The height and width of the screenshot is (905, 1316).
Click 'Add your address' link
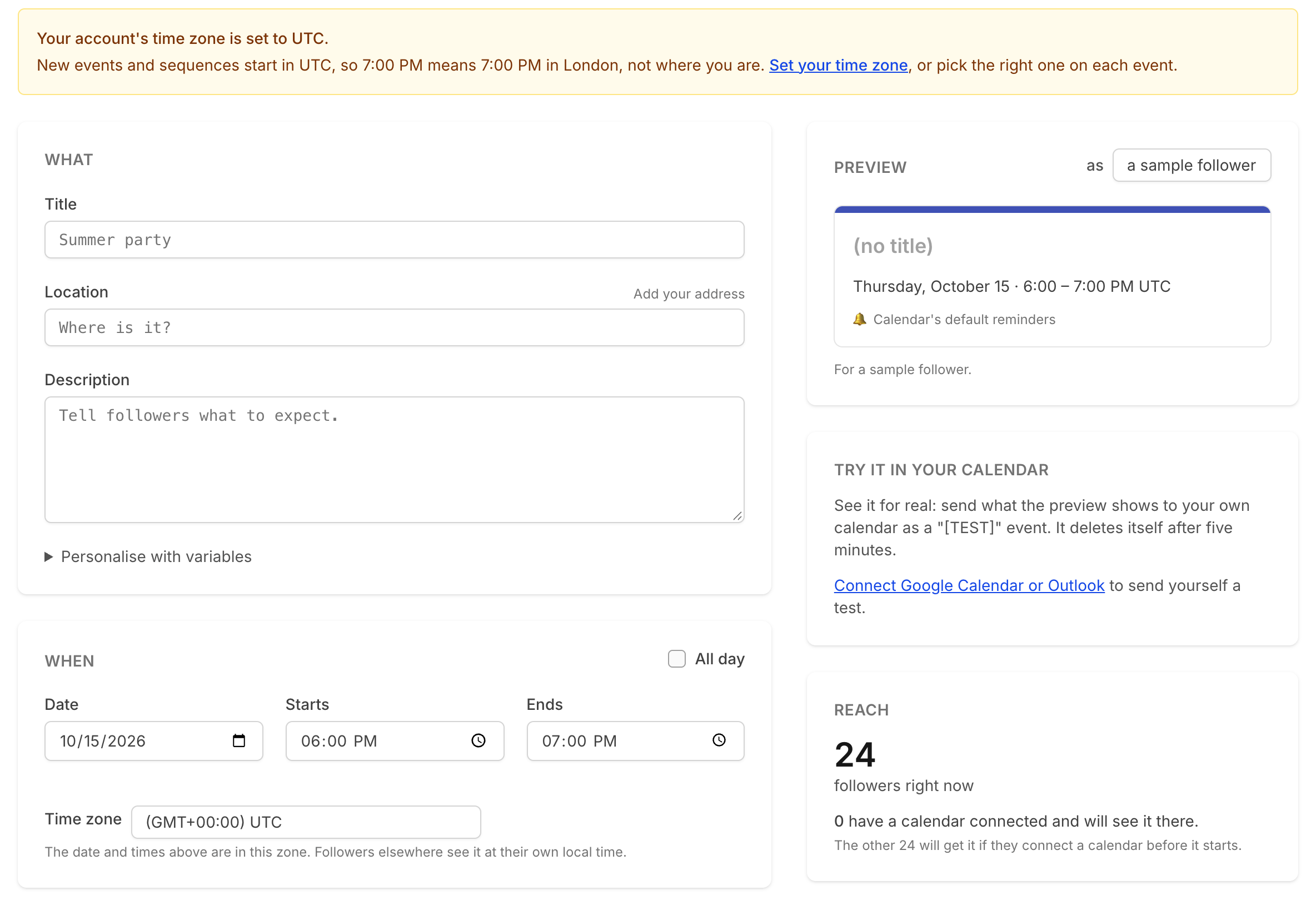tap(689, 294)
